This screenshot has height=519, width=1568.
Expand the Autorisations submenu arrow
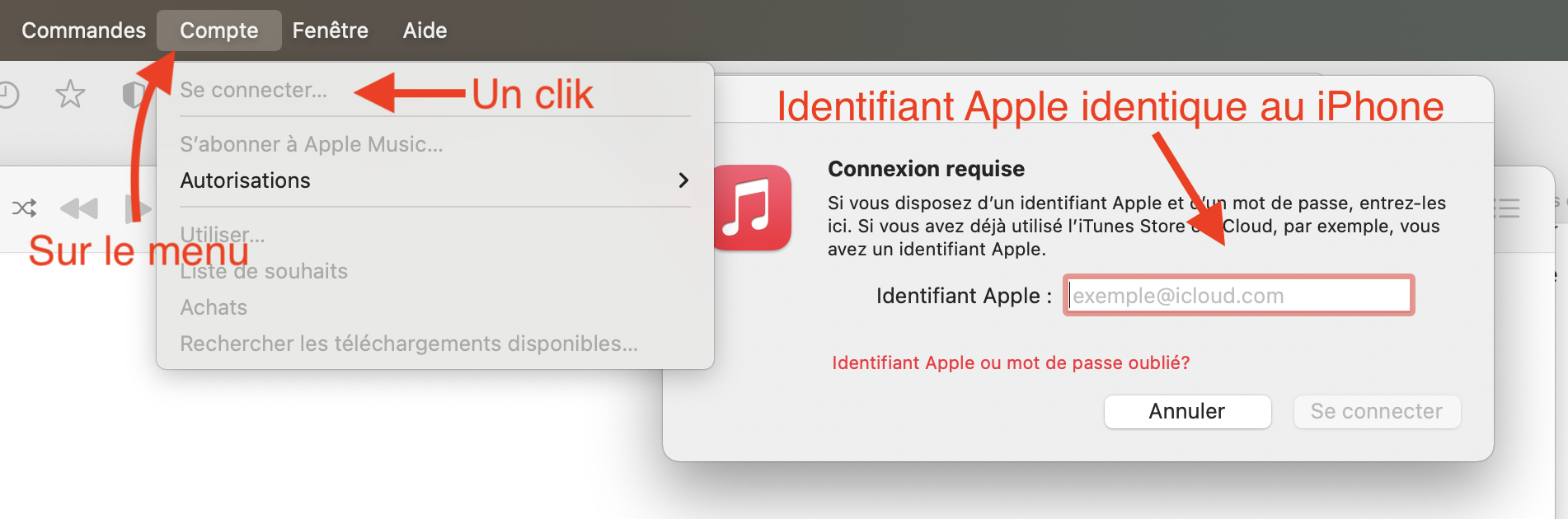pyautogui.click(x=683, y=180)
